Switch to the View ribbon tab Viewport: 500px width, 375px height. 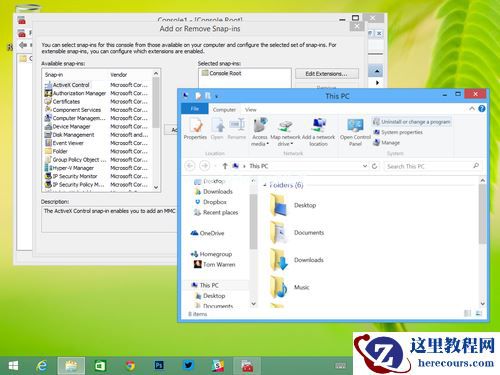click(x=251, y=109)
